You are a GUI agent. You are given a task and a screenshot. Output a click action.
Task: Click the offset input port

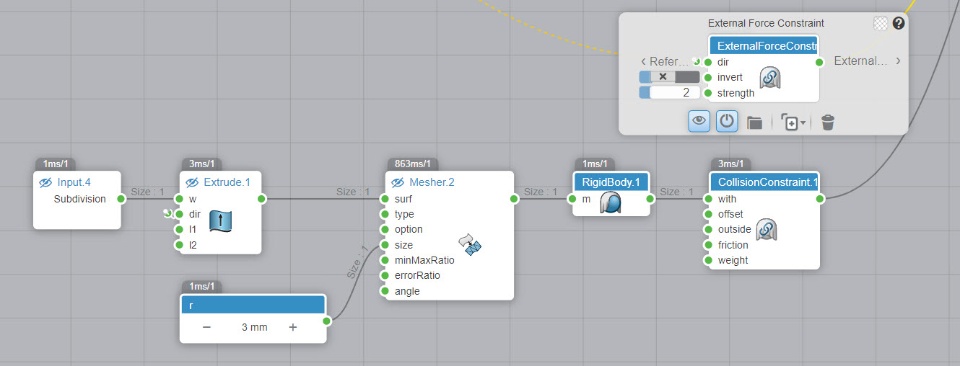[x=708, y=214]
